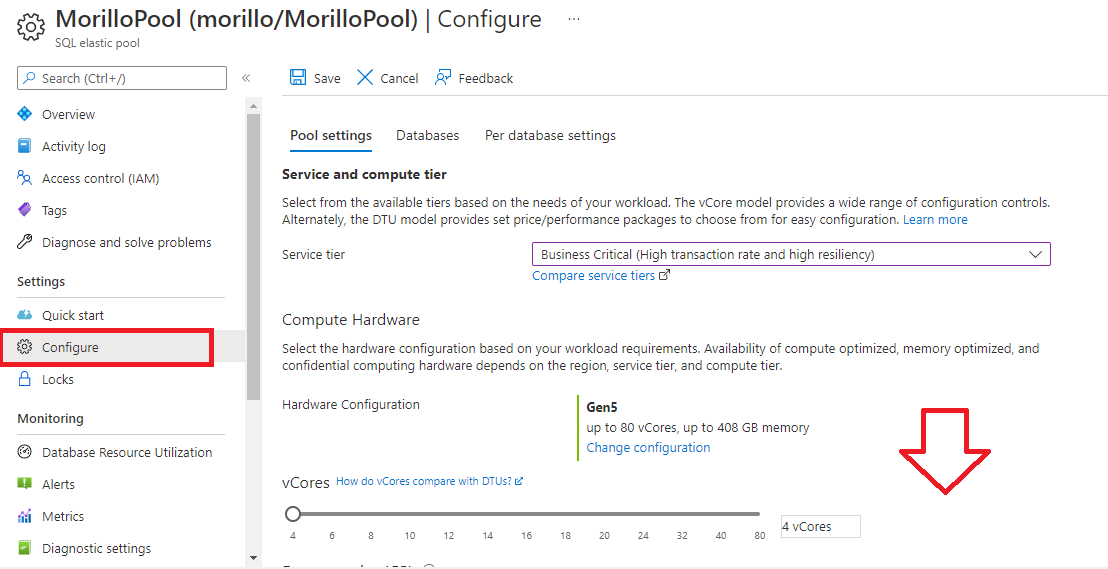
Task: Click the Access control people icon
Action: click(x=25, y=178)
